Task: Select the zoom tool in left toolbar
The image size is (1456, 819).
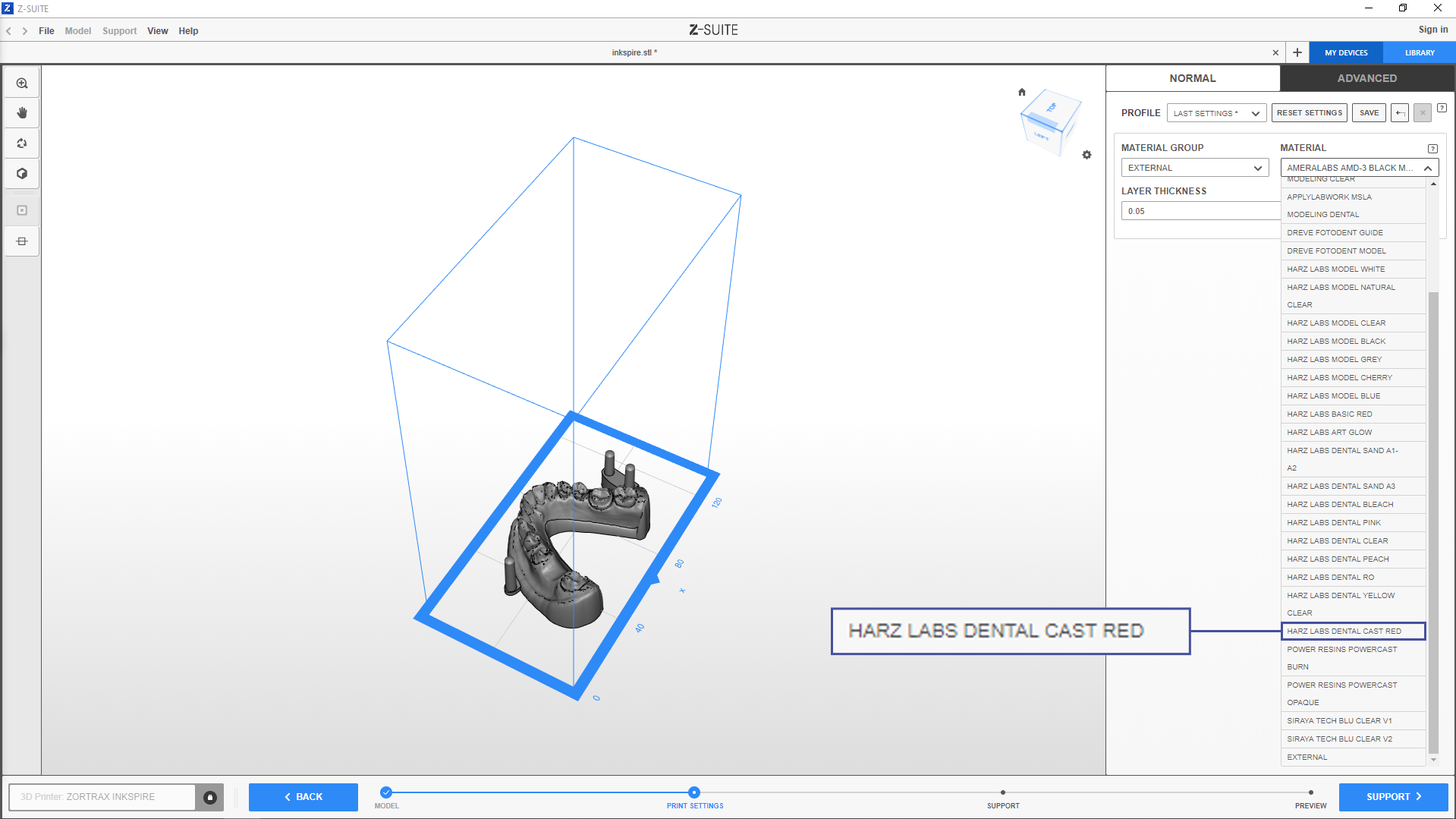Action: pyautogui.click(x=22, y=83)
